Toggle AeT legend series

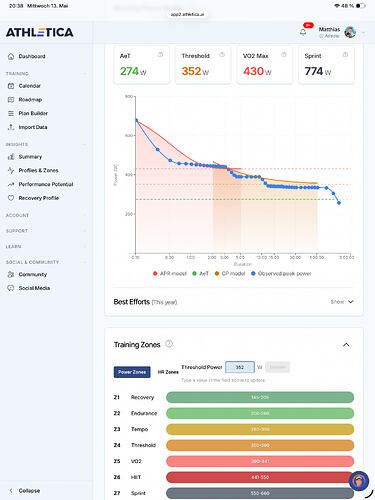pyautogui.click(x=200, y=274)
